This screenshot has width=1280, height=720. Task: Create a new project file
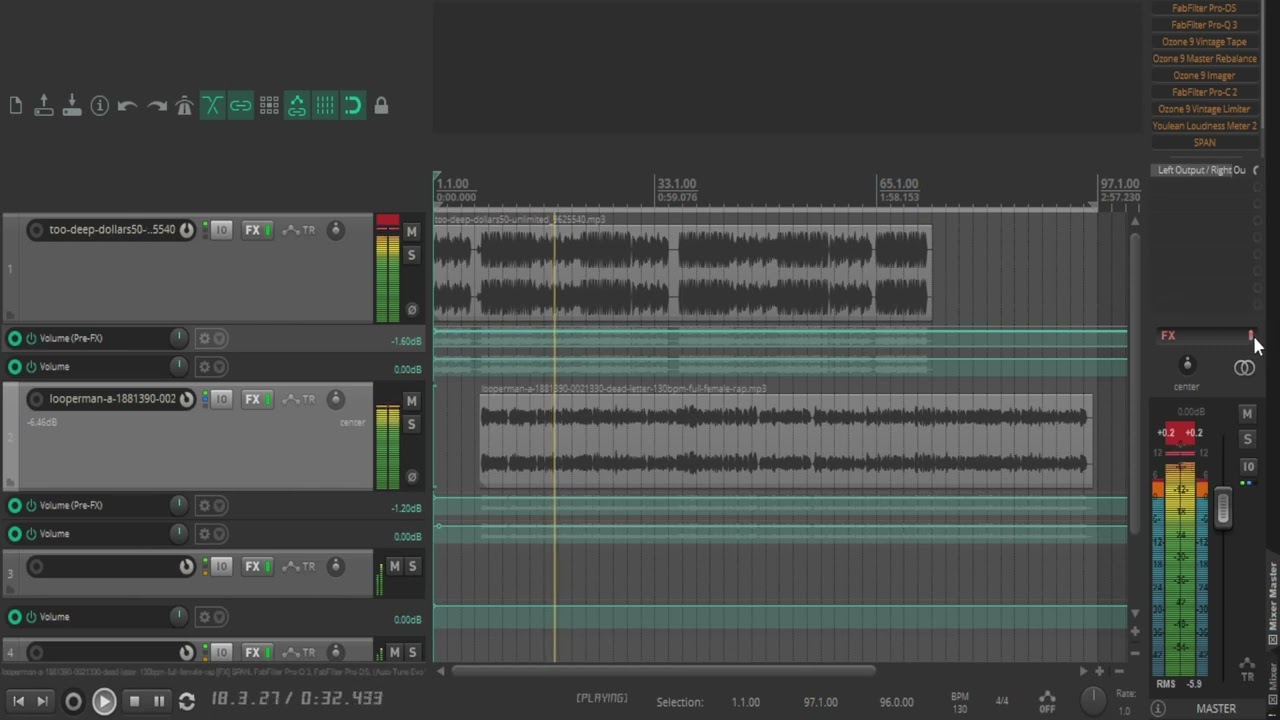pos(16,105)
